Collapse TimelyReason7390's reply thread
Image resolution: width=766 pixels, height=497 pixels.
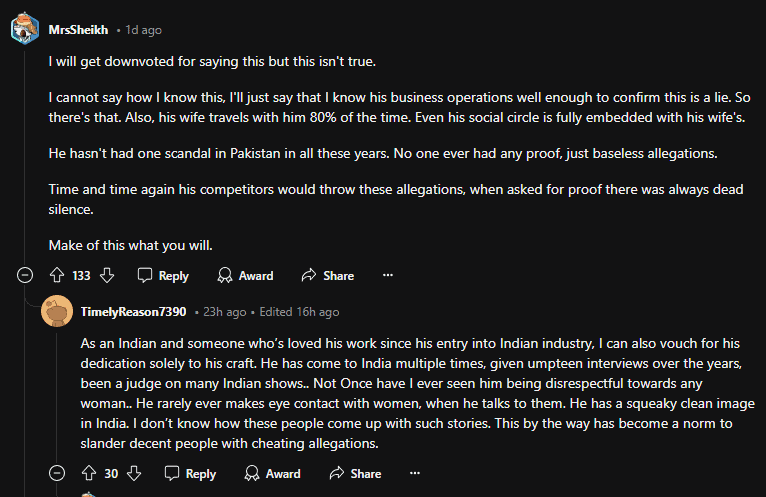pyautogui.click(x=57, y=473)
